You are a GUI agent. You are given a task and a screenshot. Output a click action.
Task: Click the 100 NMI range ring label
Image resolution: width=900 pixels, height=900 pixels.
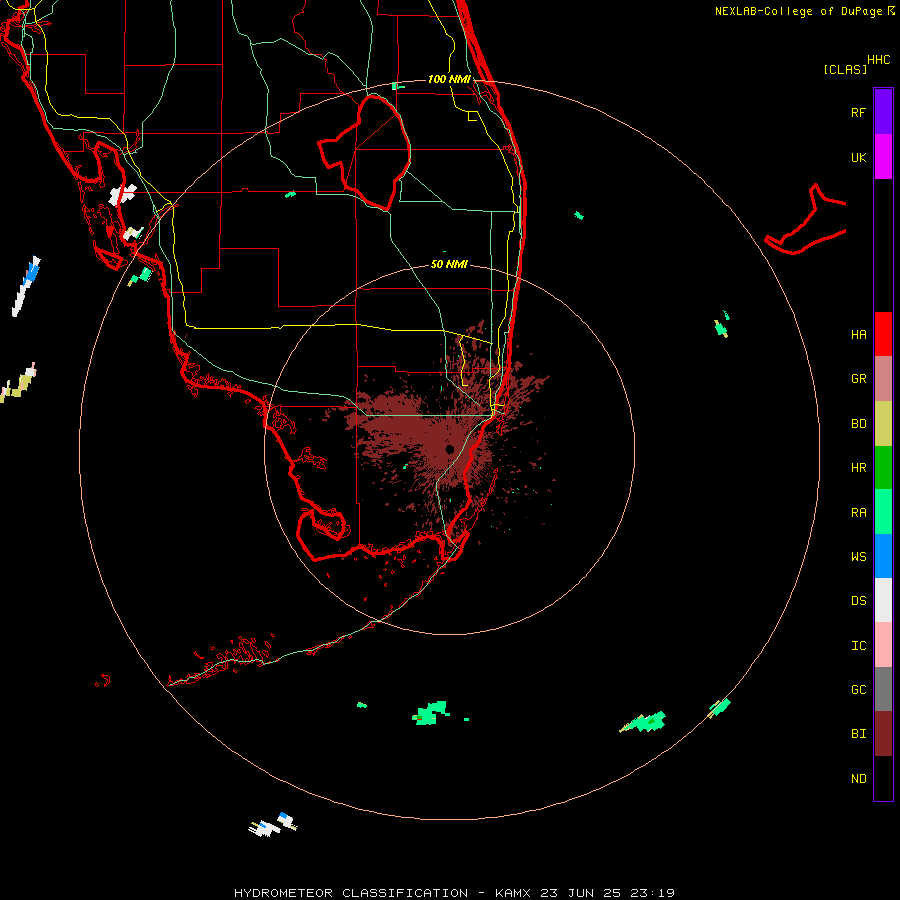(449, 79)
